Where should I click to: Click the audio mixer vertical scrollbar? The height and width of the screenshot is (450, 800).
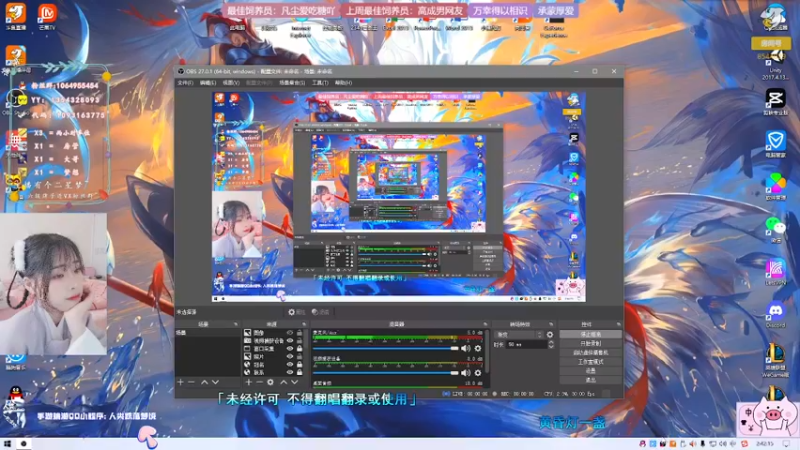coord(487,351)
